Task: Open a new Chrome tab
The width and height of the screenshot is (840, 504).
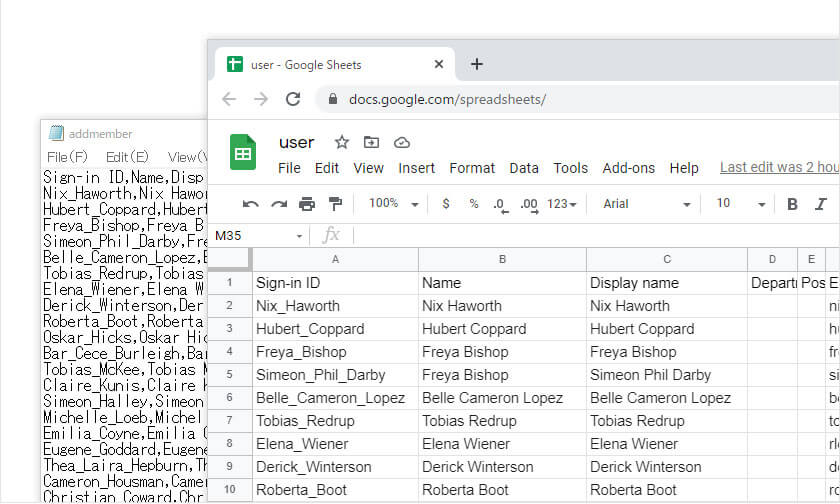Action: pyautogui.click(x=477, y=64)
